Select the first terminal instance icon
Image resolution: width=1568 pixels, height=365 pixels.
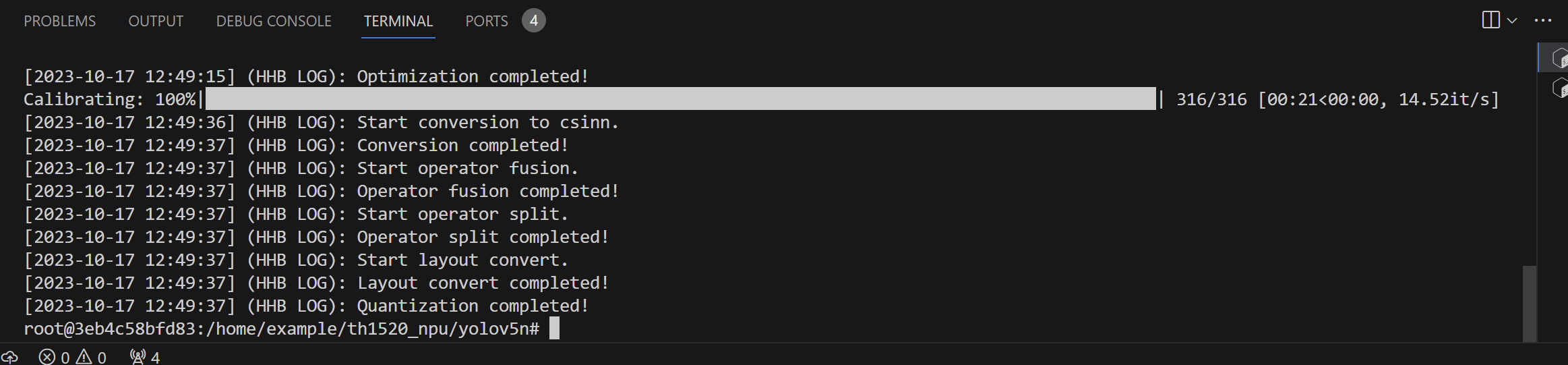1559,58
